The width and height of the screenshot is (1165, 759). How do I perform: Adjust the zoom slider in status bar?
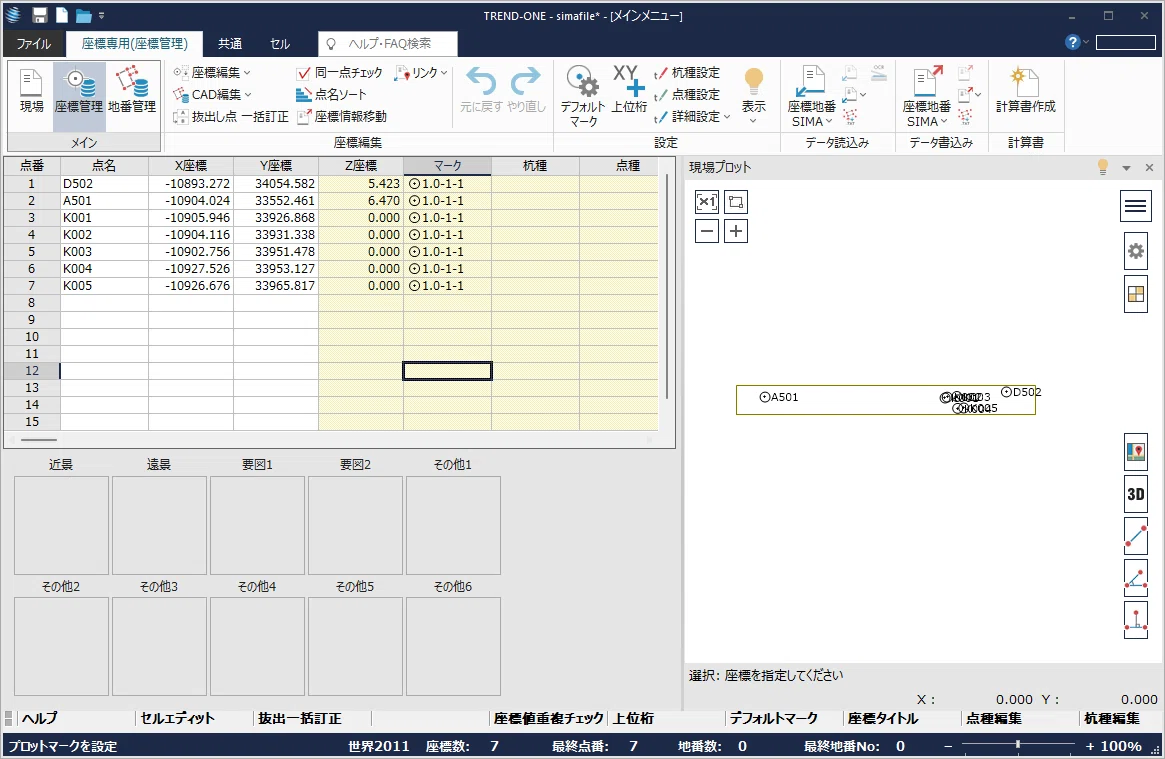click(x=1018, y=744)
